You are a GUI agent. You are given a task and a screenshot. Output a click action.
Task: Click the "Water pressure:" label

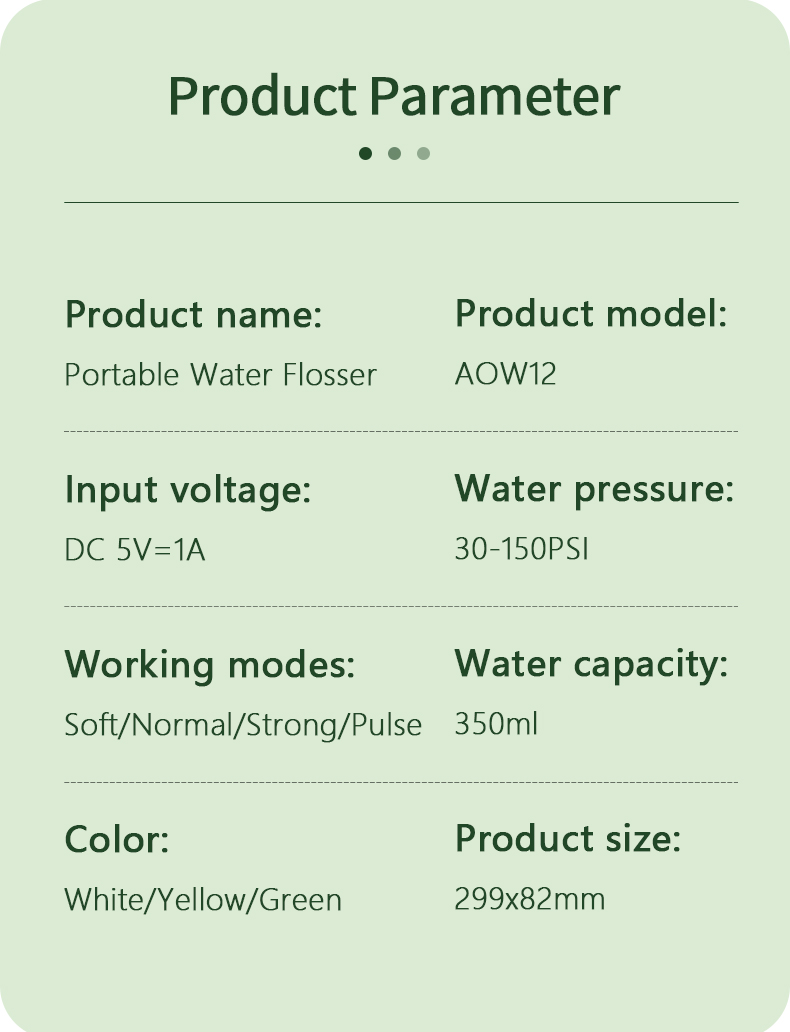pos(594,489)
